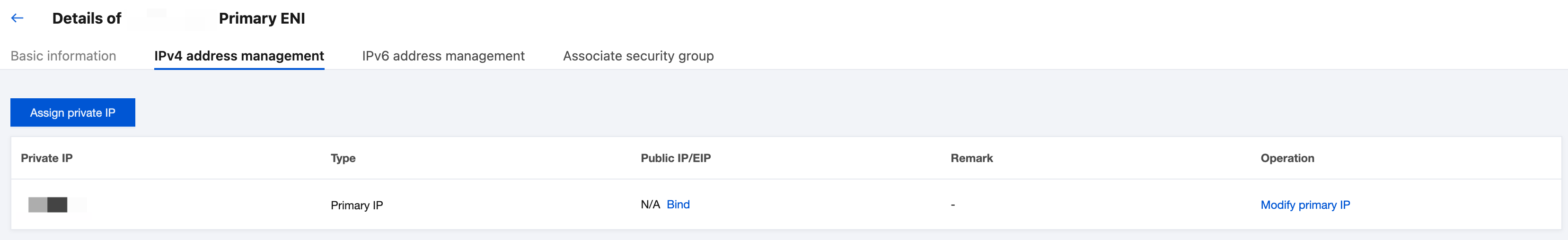
Task: Click the Type column header
Action: coord(343,158)
